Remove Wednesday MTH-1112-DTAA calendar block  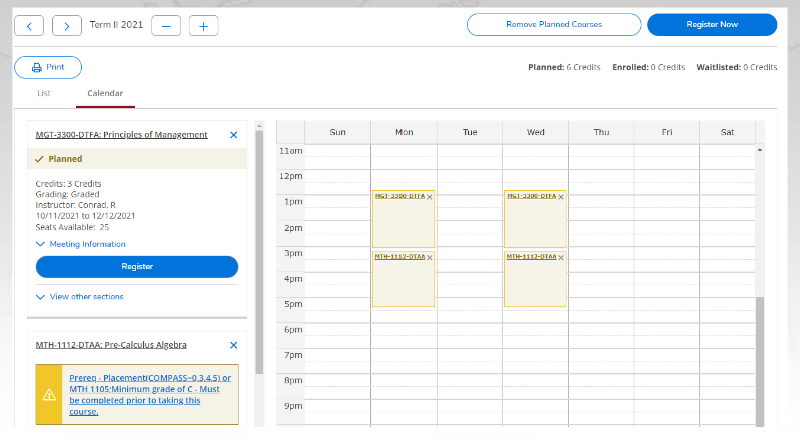click(x=561, y=258)
